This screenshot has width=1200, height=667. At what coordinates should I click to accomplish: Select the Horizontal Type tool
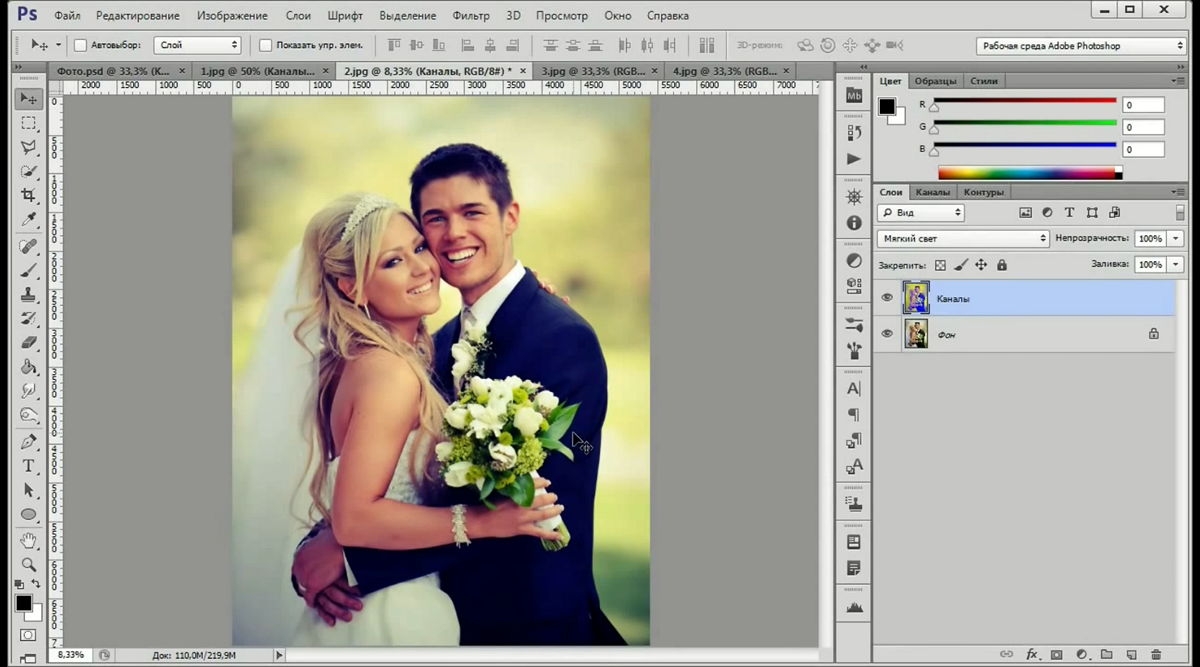(x=29, y=466)
